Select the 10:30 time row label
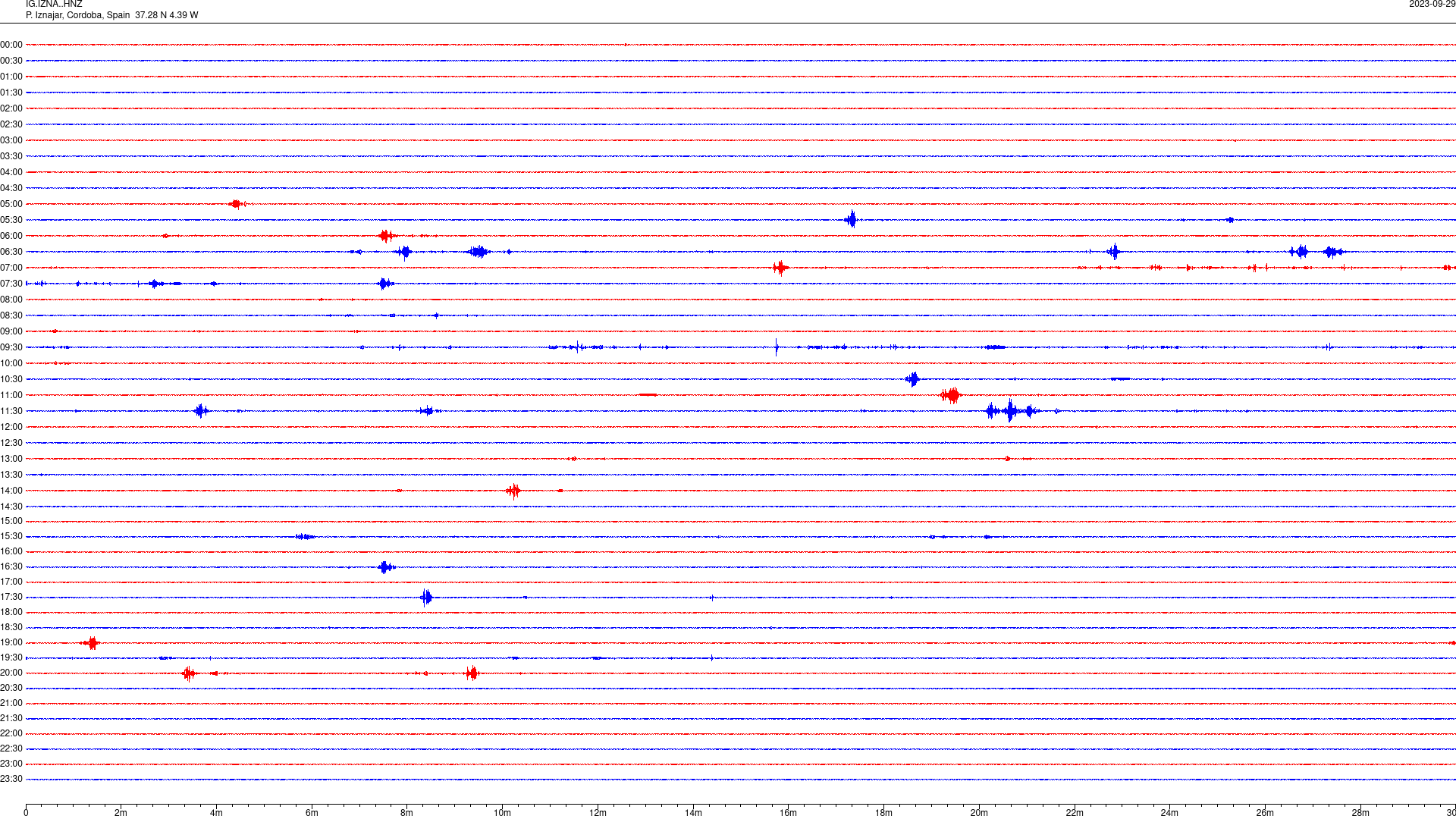1456x819 pixels. [11, 379]
